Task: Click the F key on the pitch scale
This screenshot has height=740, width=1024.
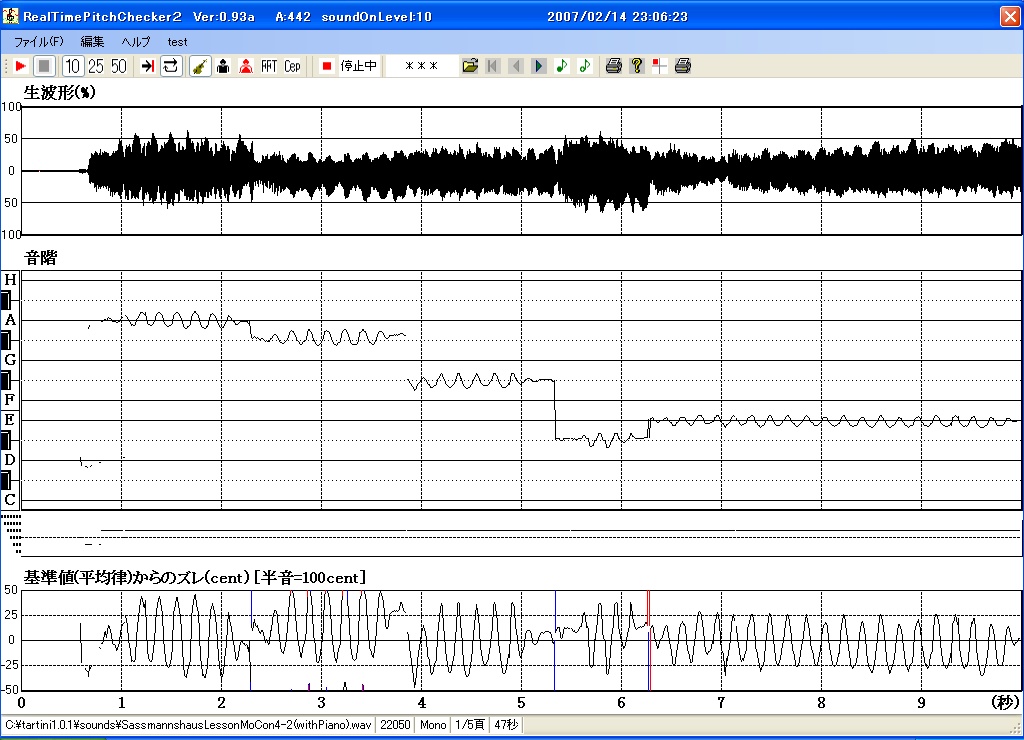Action: [x=10, y=400]
